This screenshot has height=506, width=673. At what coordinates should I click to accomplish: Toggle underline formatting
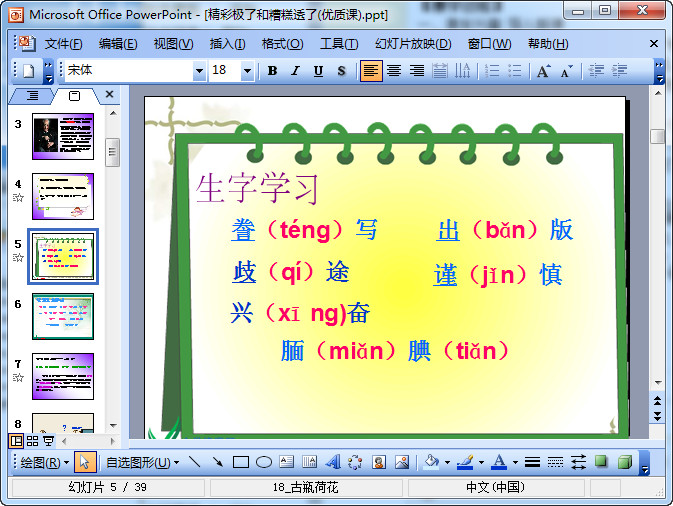tap(318, 71)
